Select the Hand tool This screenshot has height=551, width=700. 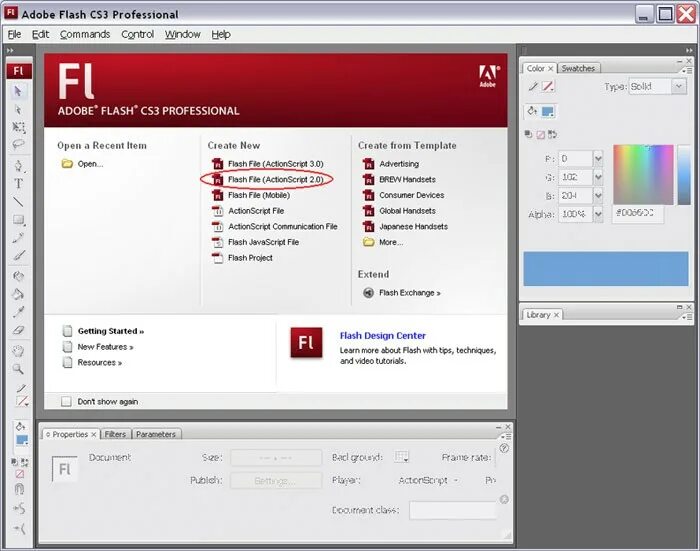click(18, 351)
